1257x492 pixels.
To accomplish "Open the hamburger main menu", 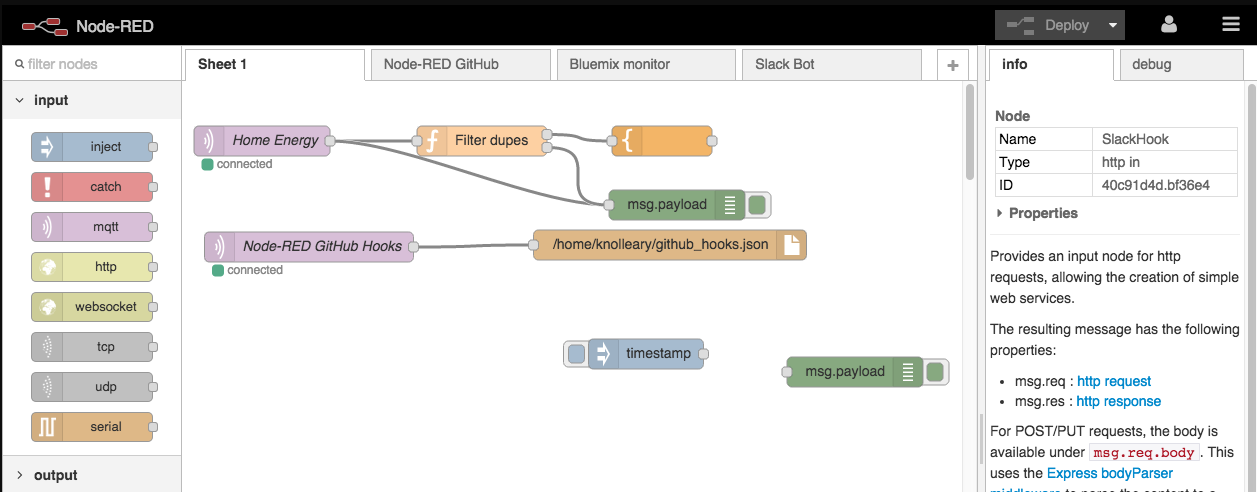I will click(x=1230, y=25).
